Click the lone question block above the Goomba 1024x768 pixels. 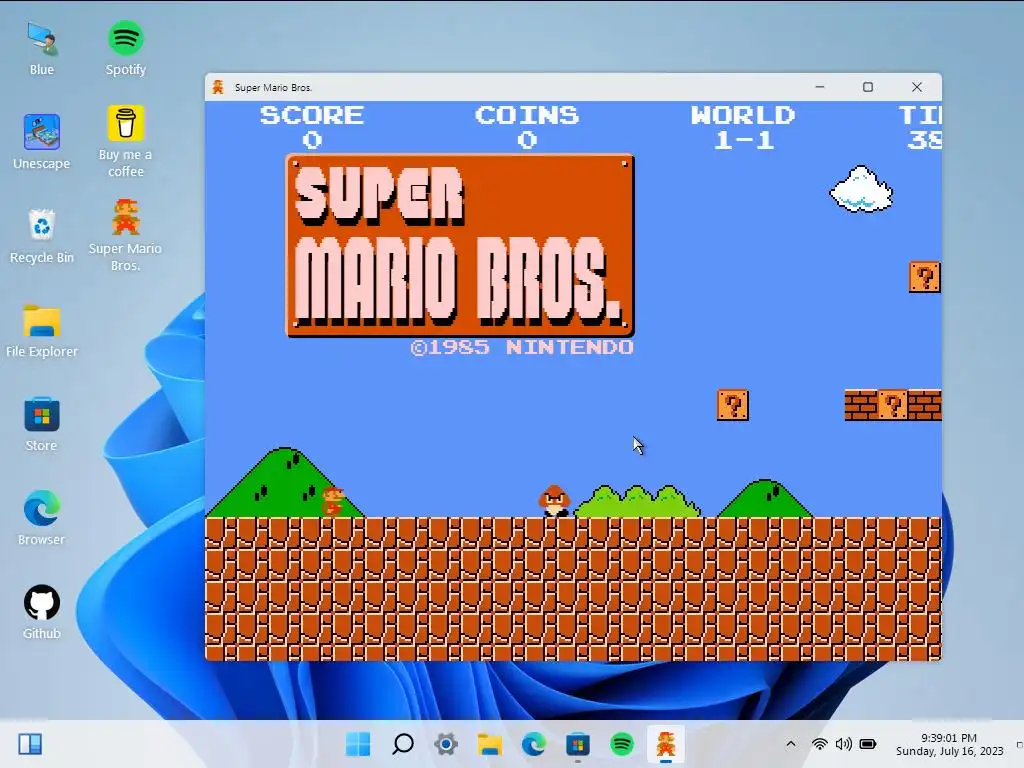pos(733,405)
